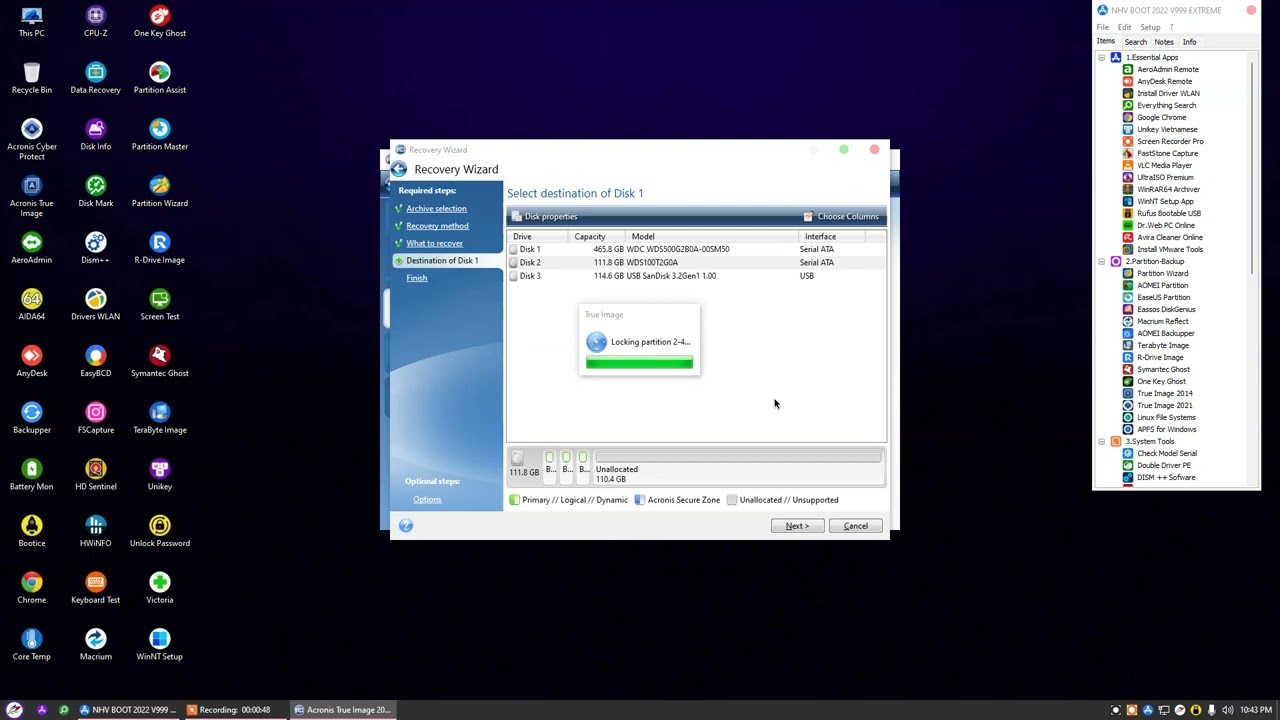Switch to the Notes tab

coord(1164,42)
